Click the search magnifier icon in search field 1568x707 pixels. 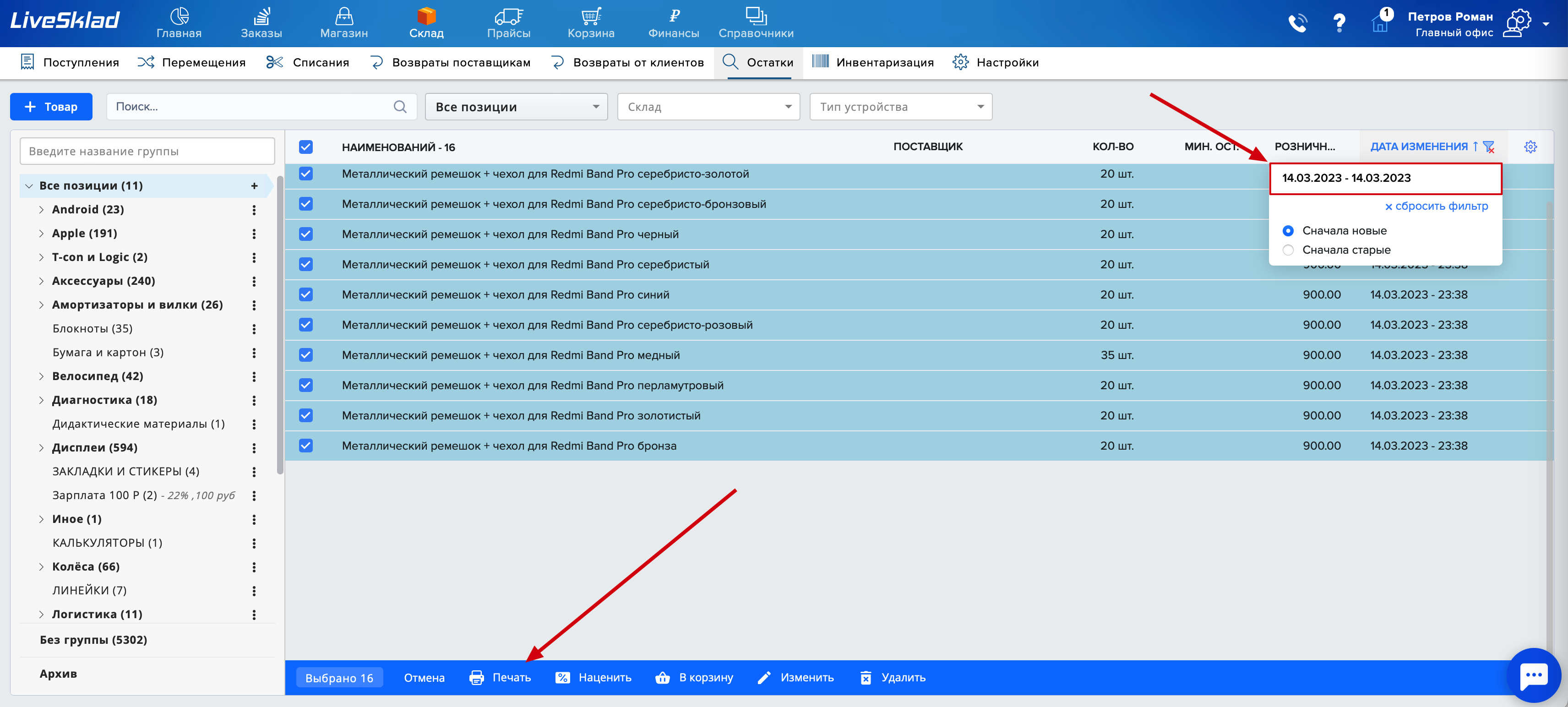(400, 107)
